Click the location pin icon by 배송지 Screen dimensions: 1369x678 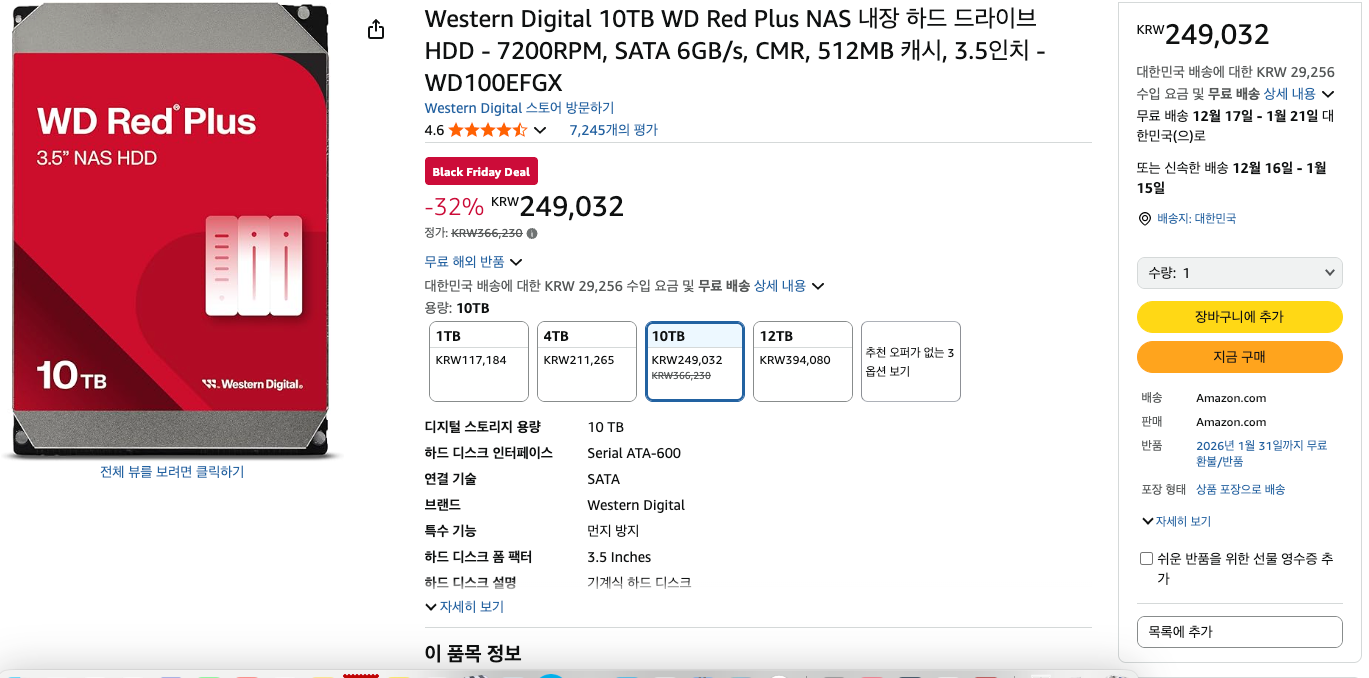coord(1145,219)
